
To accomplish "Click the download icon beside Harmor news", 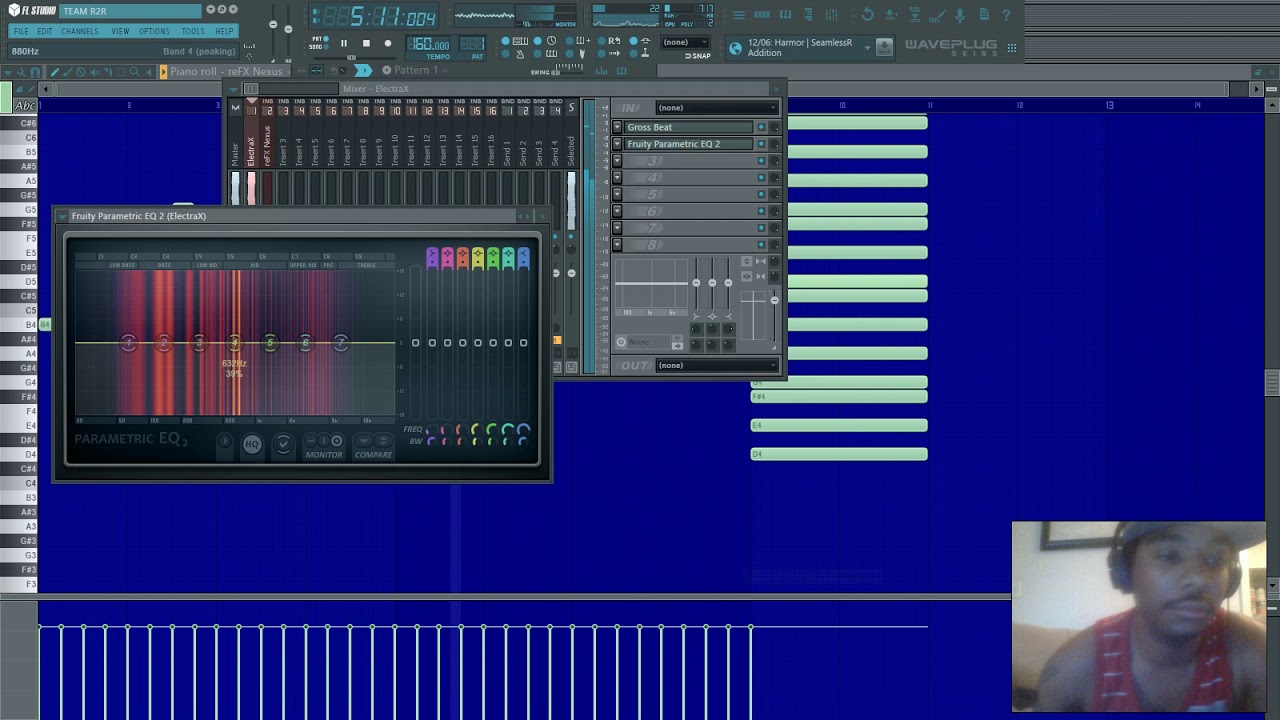I will pyautogui.click(x=884, y=47).
